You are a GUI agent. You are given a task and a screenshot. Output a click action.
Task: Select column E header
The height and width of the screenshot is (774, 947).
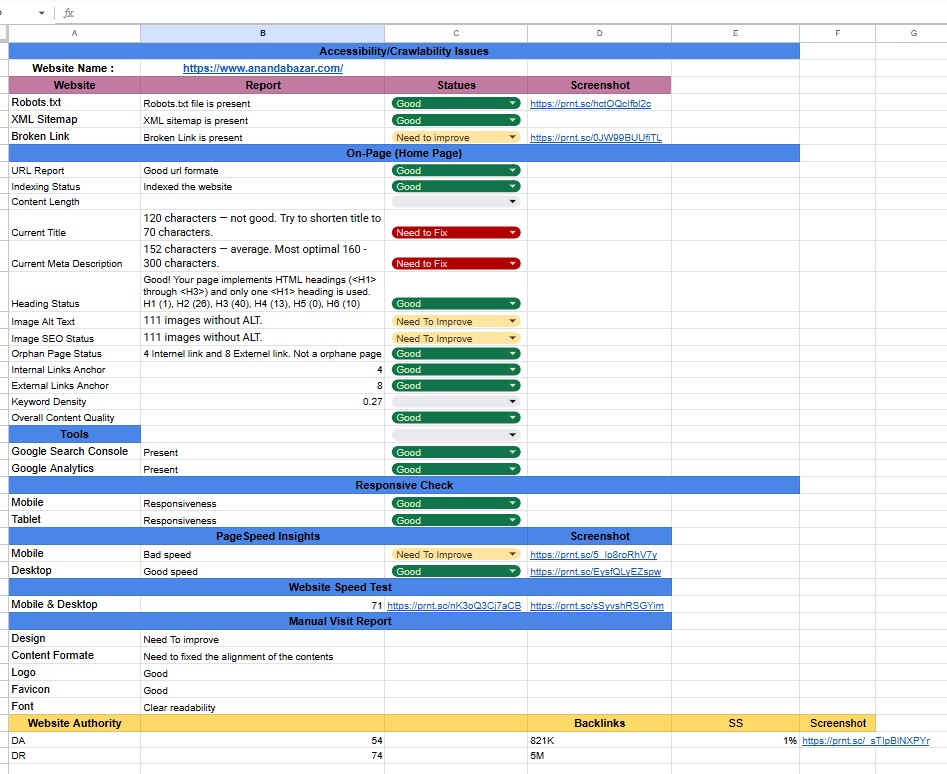pyautogui.click(x=735, y=33)
